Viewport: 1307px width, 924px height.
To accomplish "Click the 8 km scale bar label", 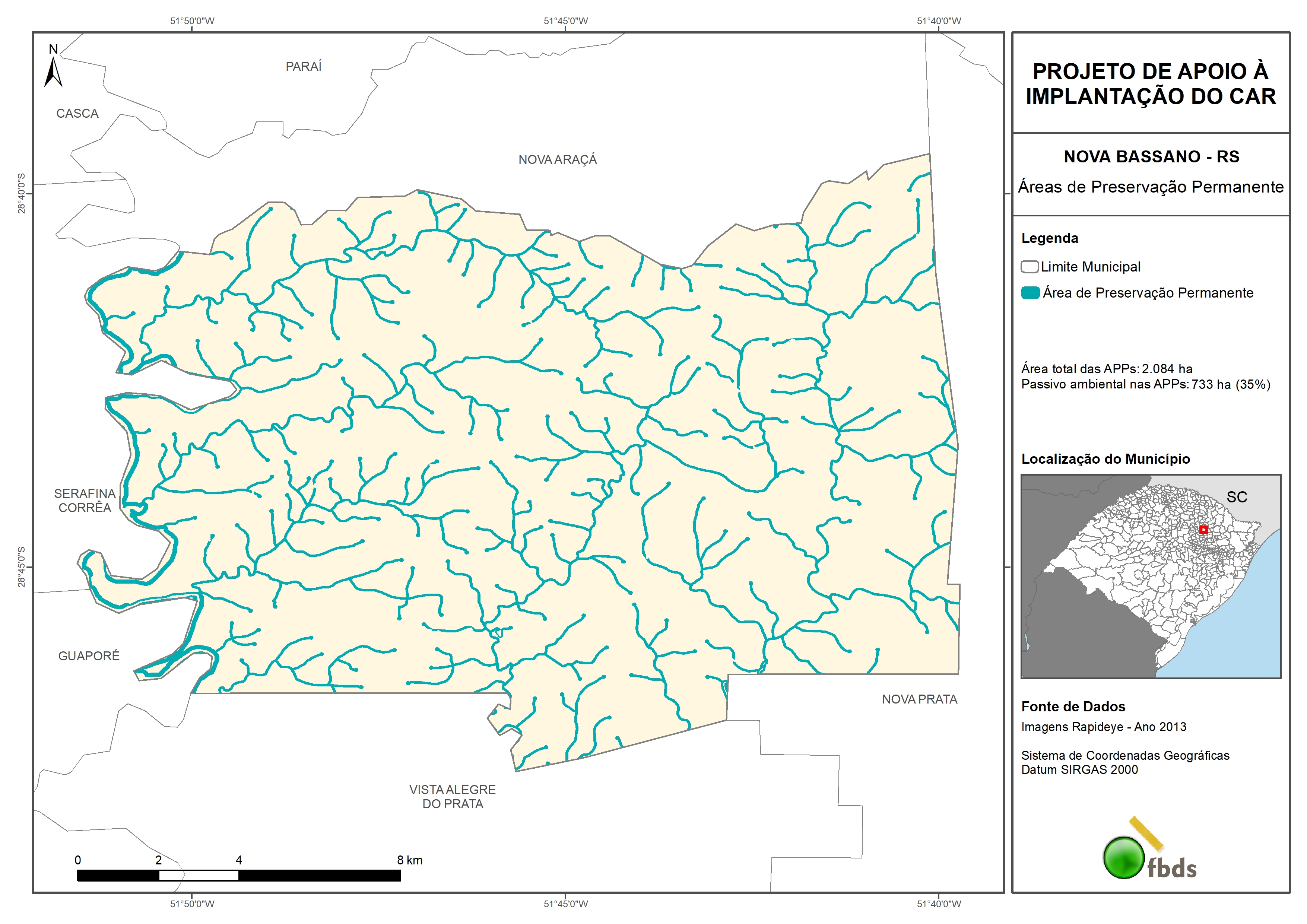I will (409, 860).
